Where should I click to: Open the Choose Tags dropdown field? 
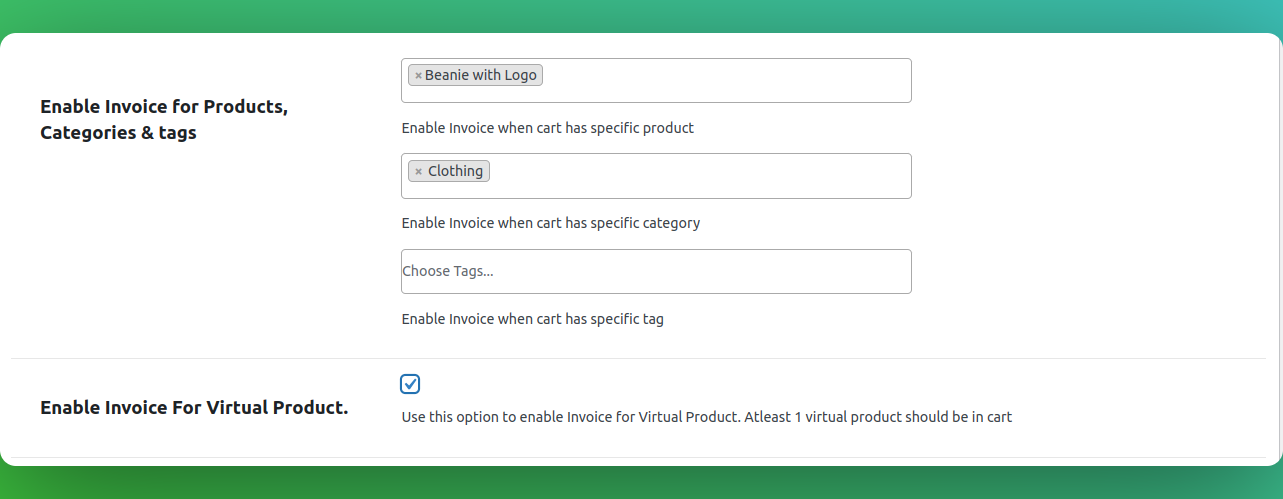(x=656, y=271)
